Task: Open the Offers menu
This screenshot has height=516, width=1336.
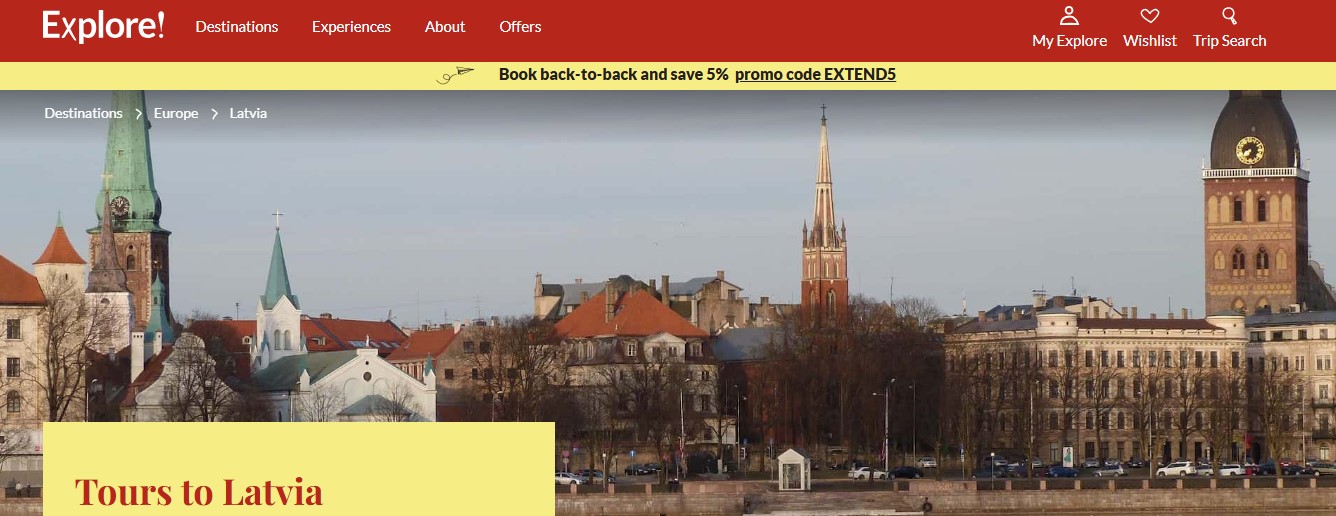Action: [520, 27]
